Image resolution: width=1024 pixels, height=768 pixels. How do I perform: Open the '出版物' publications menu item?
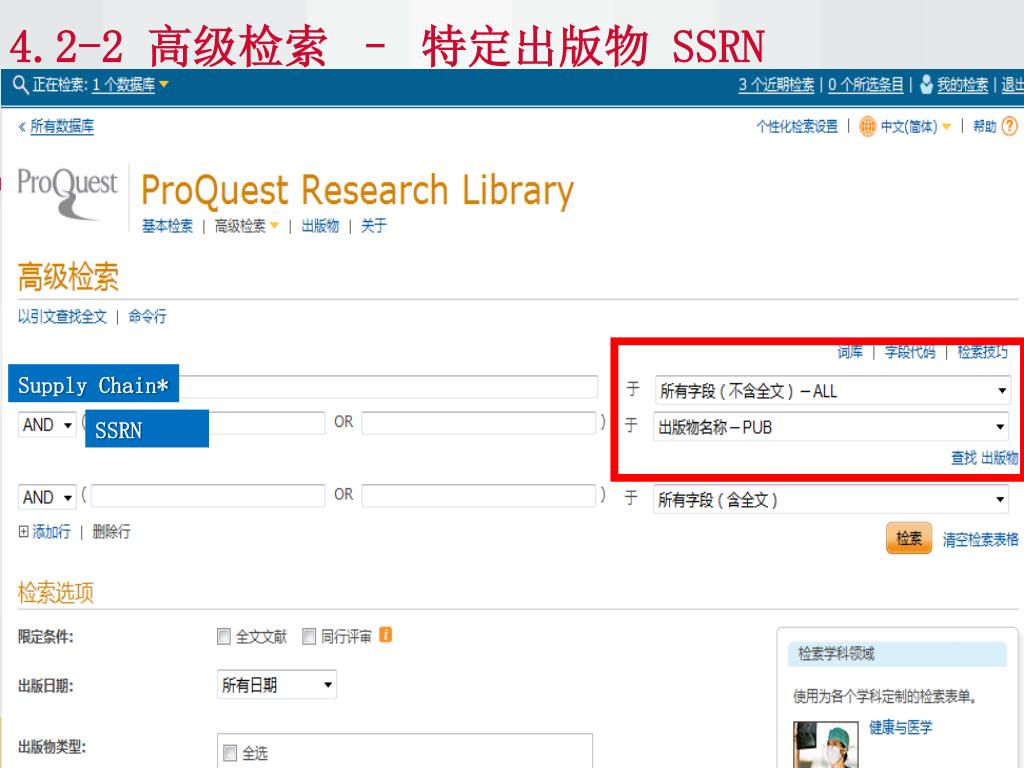320,226
